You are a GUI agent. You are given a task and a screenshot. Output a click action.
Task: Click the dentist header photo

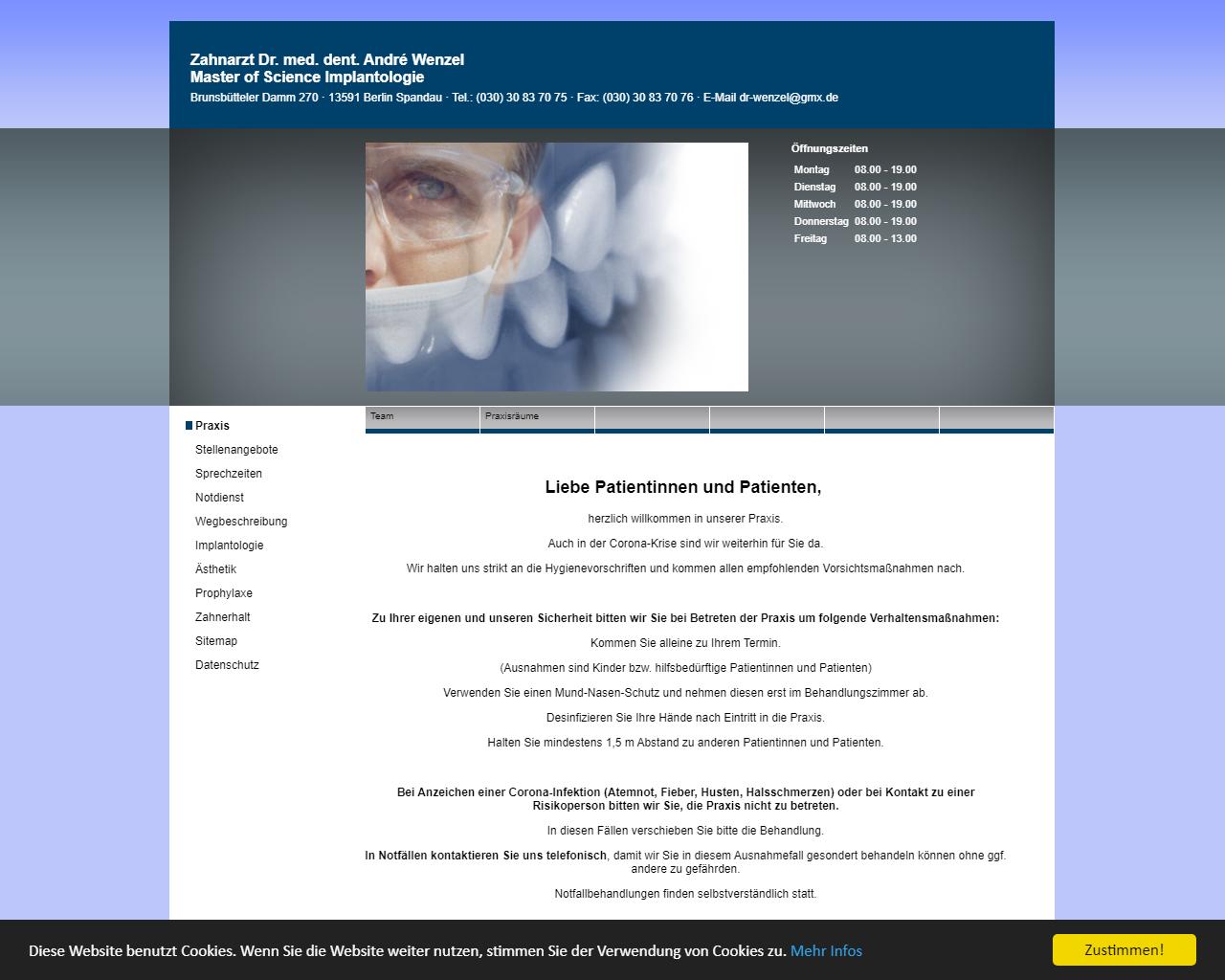tap(557, 267)
